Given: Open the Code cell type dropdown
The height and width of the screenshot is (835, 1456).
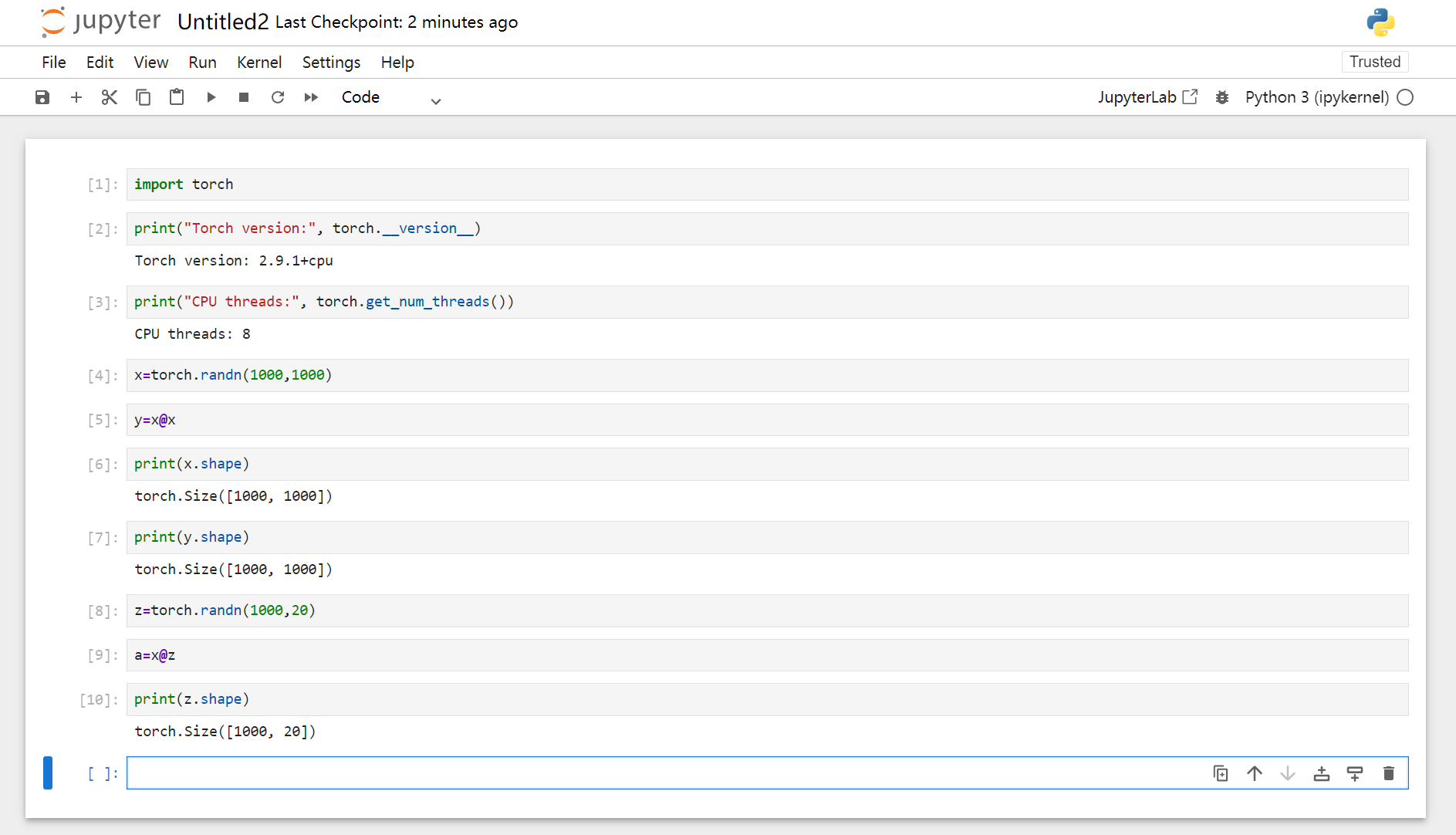Looking at the screenshot, I should click(x=391, y=98).
